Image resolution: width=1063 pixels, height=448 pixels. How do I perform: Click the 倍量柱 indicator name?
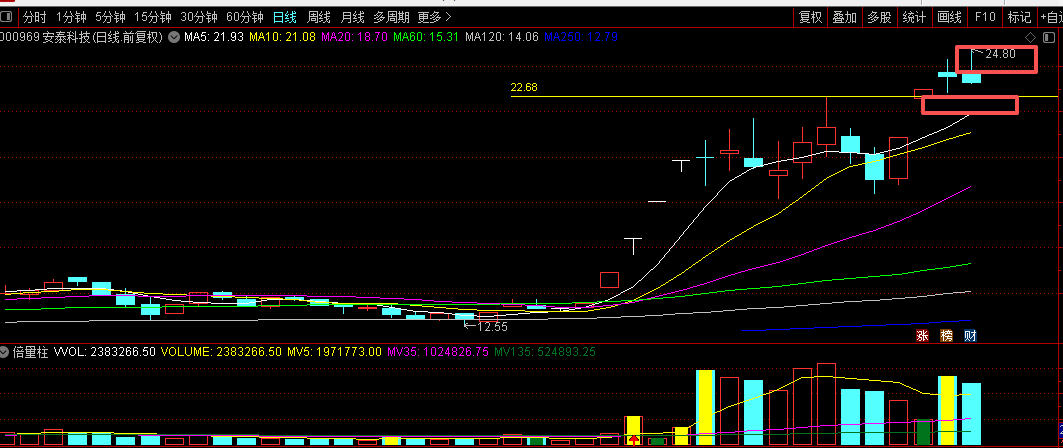click(x=30, y=352)
